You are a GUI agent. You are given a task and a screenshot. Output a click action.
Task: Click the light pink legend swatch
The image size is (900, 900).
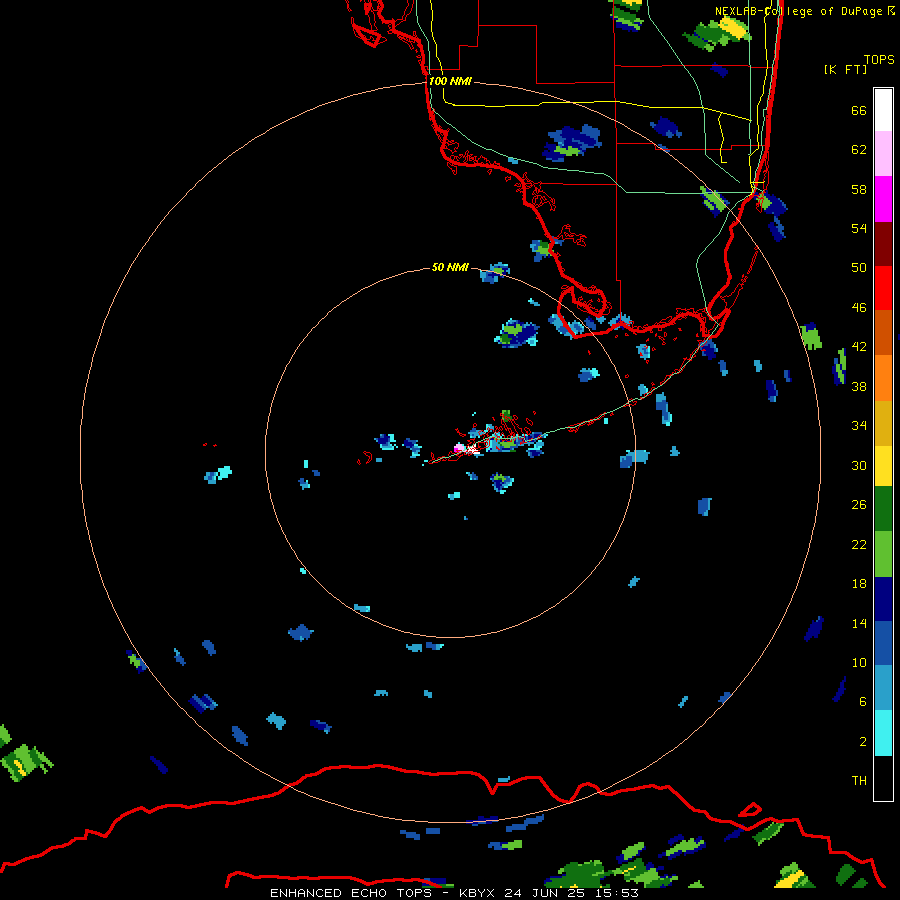[x=883, y=154]
